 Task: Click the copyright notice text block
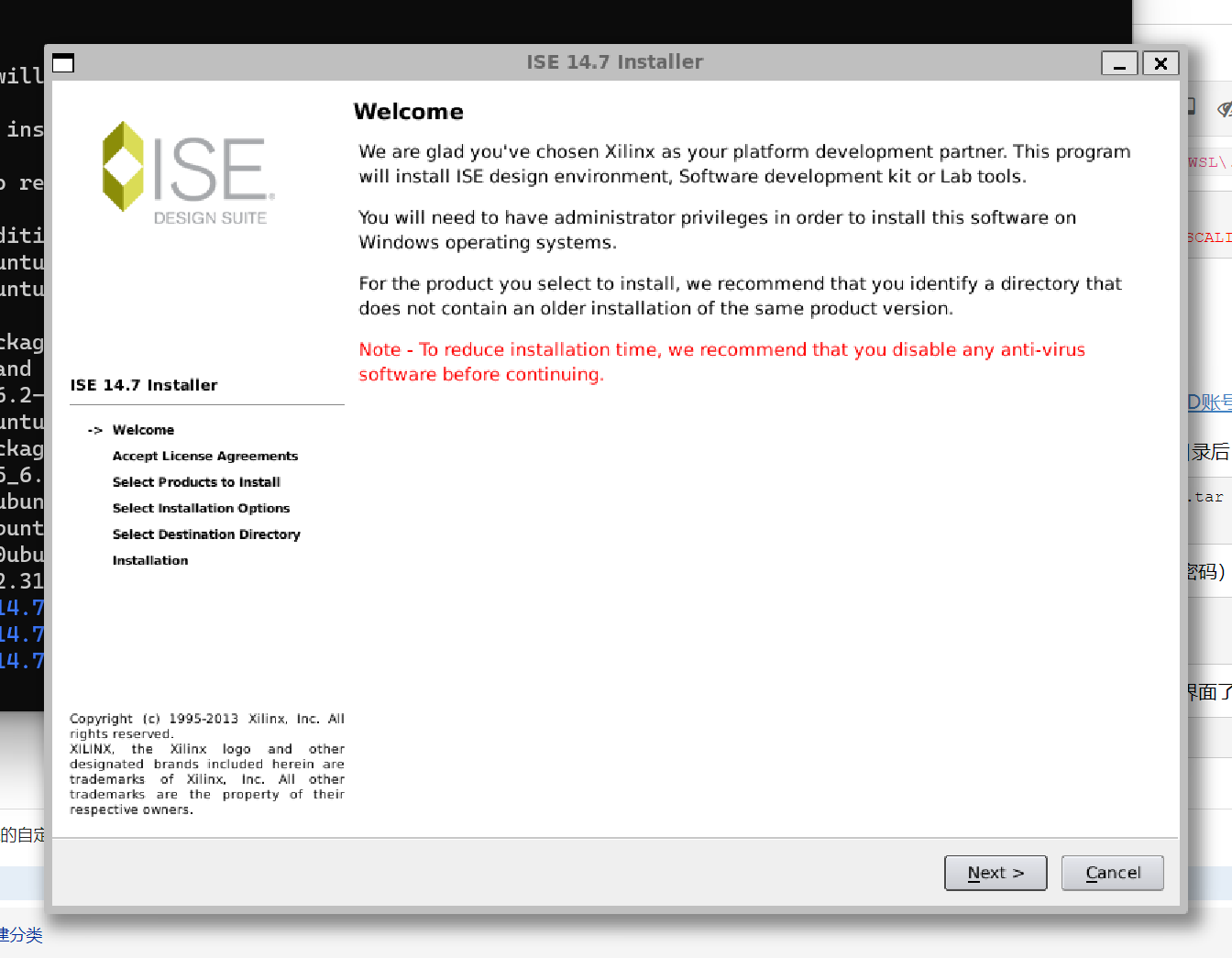coord(207,764)
